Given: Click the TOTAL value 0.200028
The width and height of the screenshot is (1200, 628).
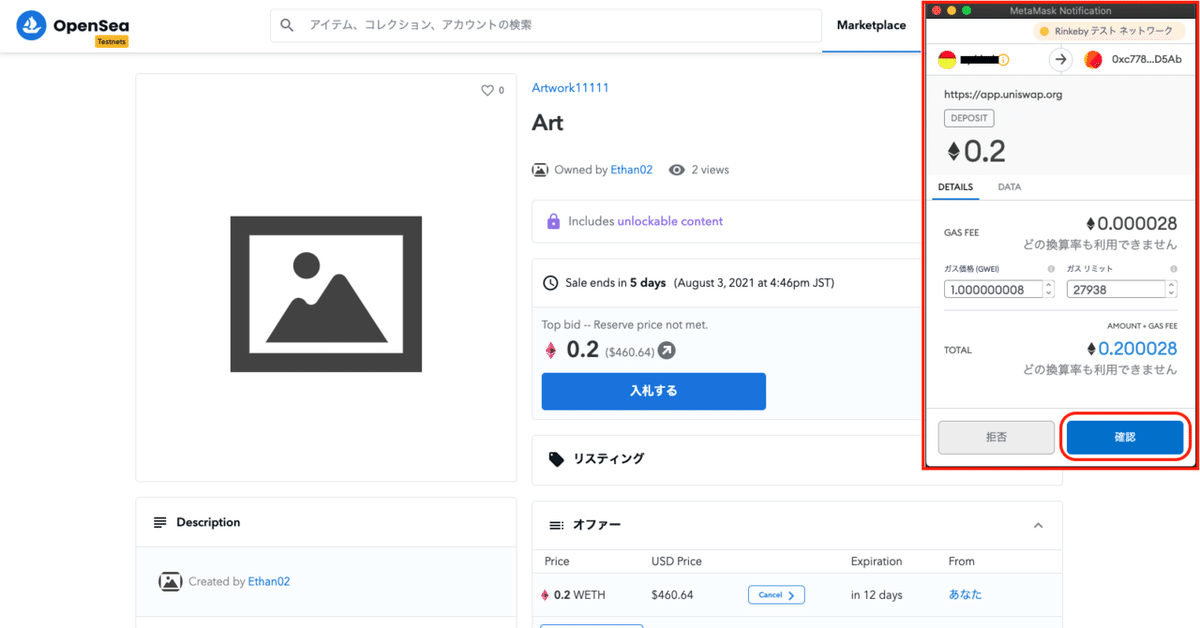Looking at the screenshot, I should [x=1131, y=348].
